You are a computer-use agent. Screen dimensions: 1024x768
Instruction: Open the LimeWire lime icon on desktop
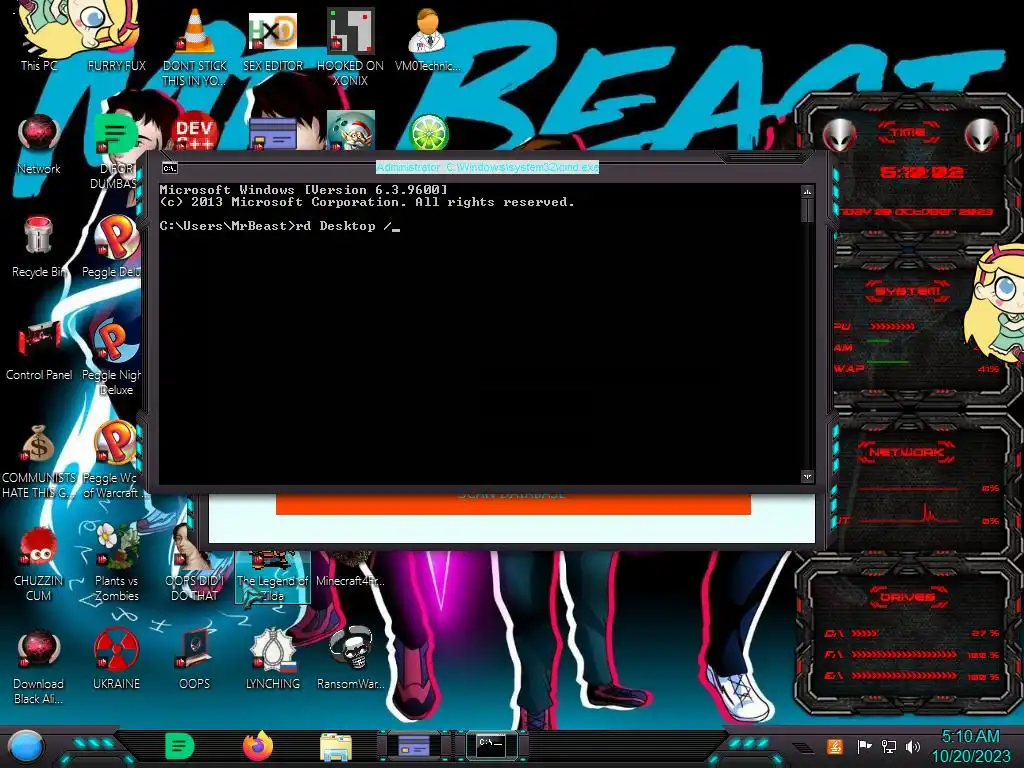[428, 132]
